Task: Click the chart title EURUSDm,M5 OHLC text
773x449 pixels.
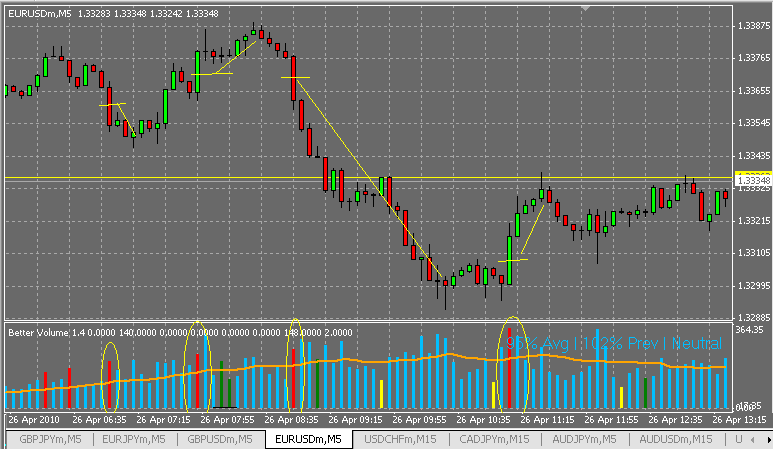Action: (x=113, y=14)
